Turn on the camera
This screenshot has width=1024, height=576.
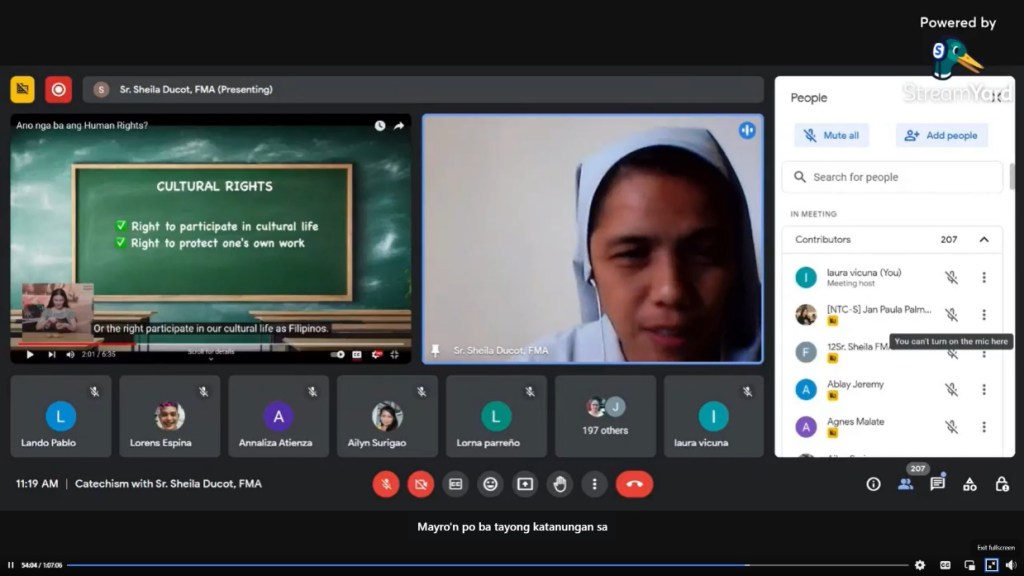(x=421, y=484)
